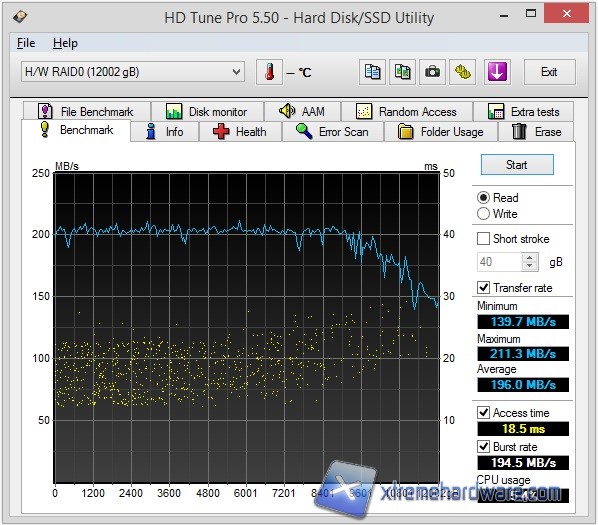Open options via the yellow gears icon
Viewport: 598px width, 525px height.
[463, 72]
